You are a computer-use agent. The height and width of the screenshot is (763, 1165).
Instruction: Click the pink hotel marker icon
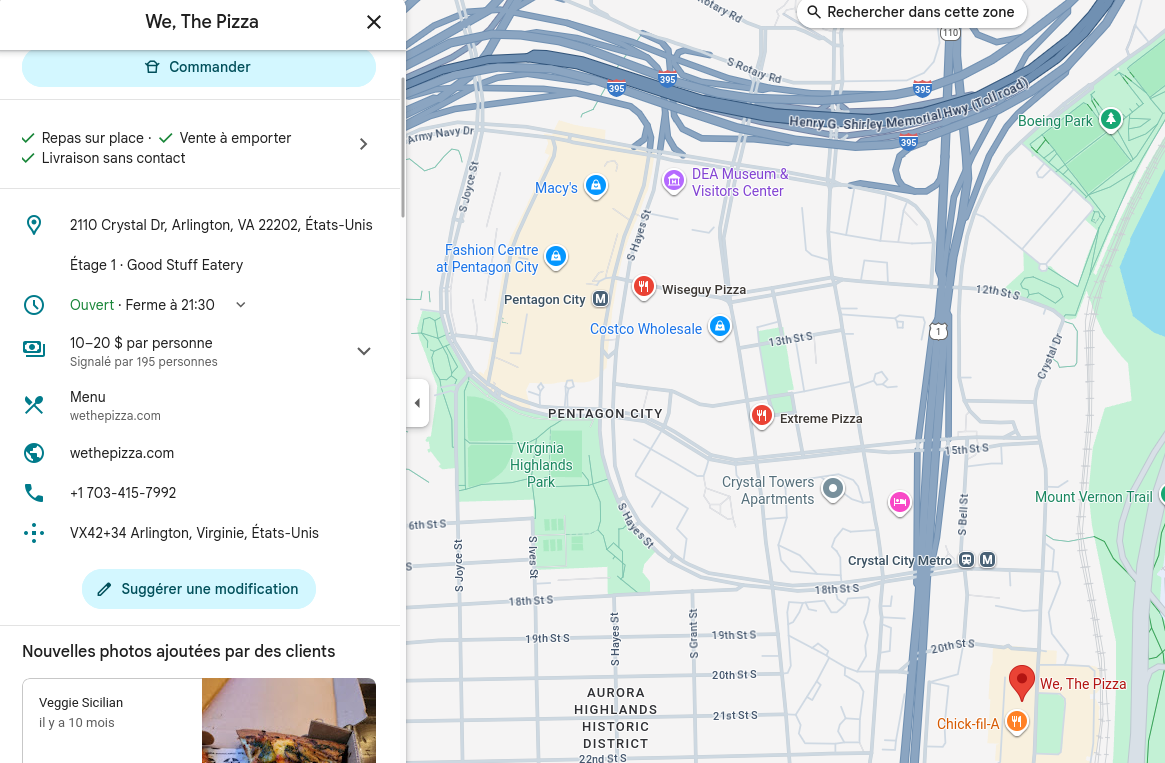[x=900, y=503]
